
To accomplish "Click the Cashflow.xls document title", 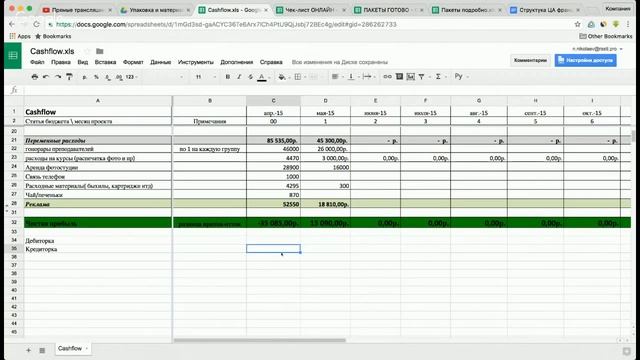I will [52, 51].
